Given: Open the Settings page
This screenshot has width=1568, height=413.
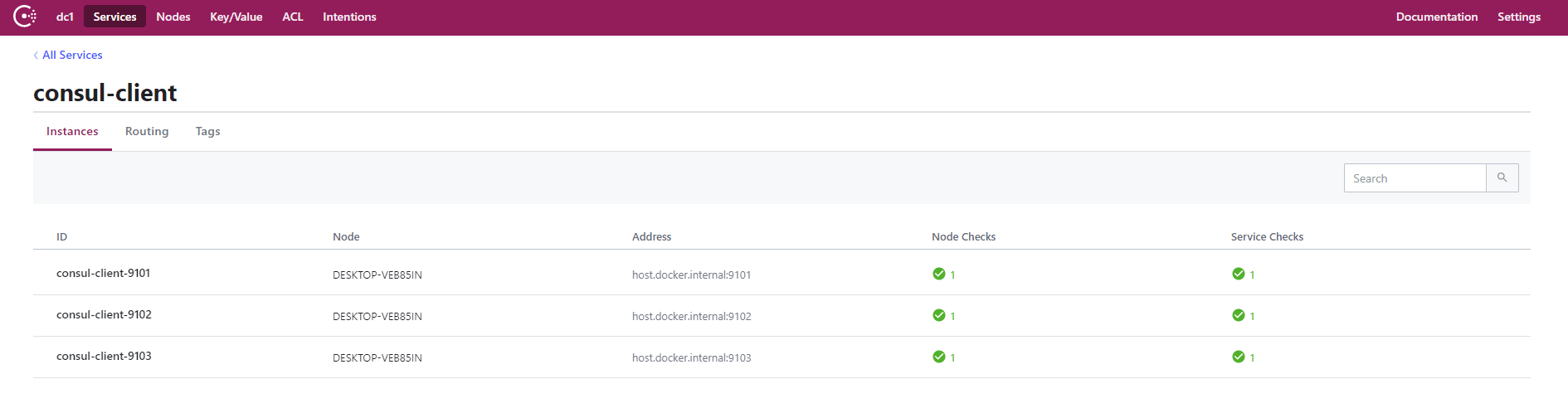Looking at the screenshot, I should [1518, 17].
